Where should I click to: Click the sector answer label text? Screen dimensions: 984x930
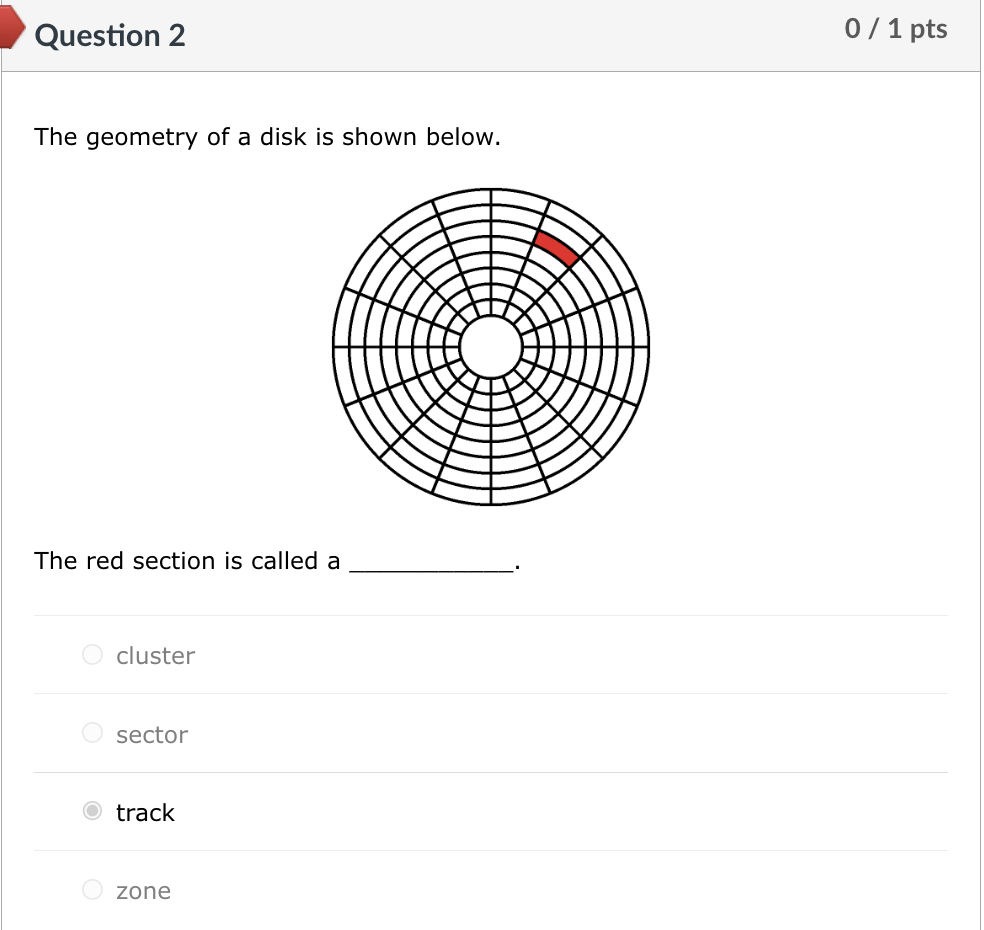(150, 734)
